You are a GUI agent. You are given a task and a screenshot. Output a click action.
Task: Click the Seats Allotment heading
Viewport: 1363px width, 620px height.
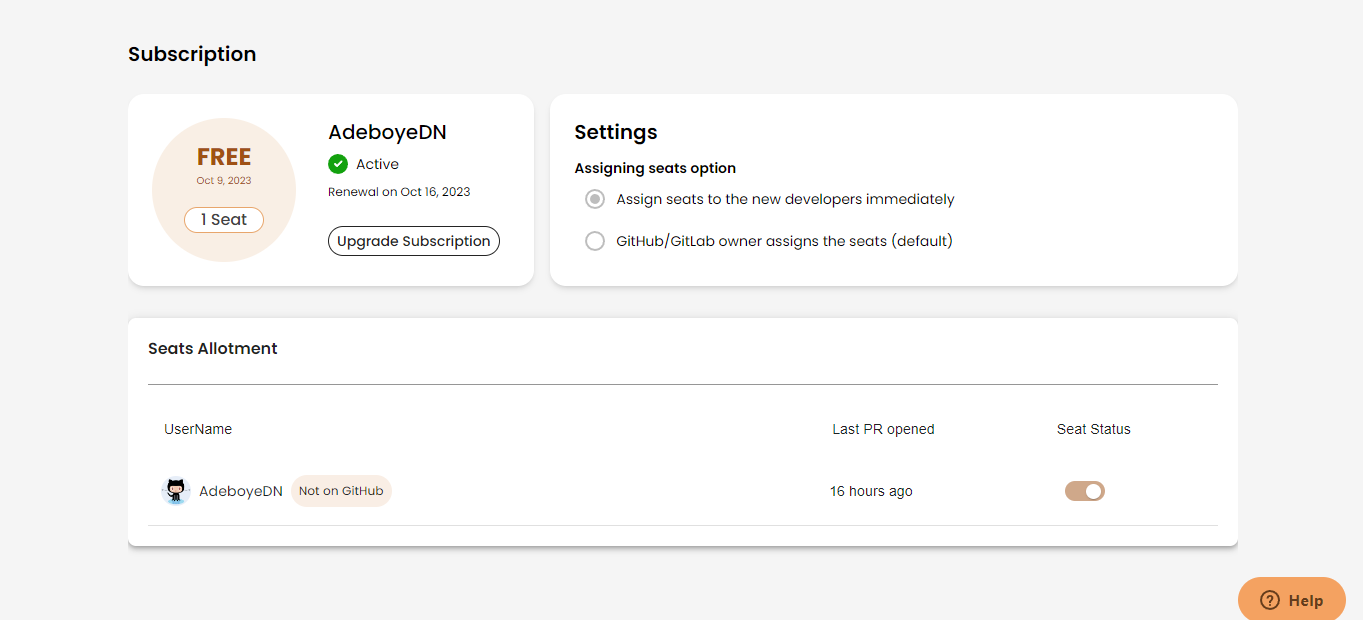tap(213, 349)
